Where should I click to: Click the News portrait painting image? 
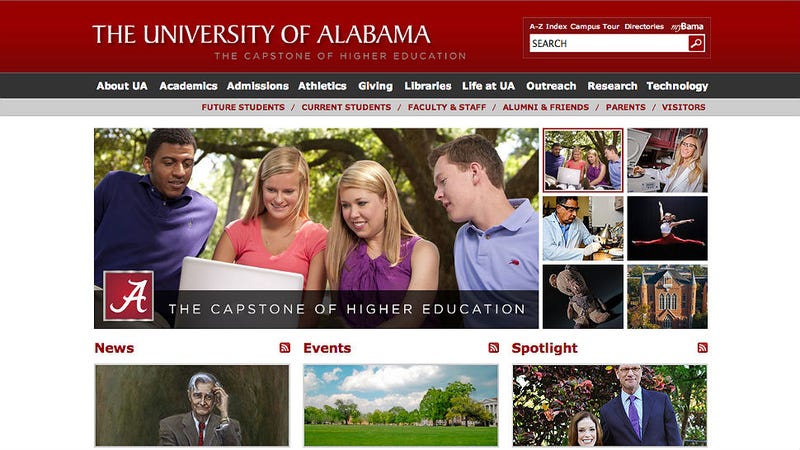tap(192, 406)
